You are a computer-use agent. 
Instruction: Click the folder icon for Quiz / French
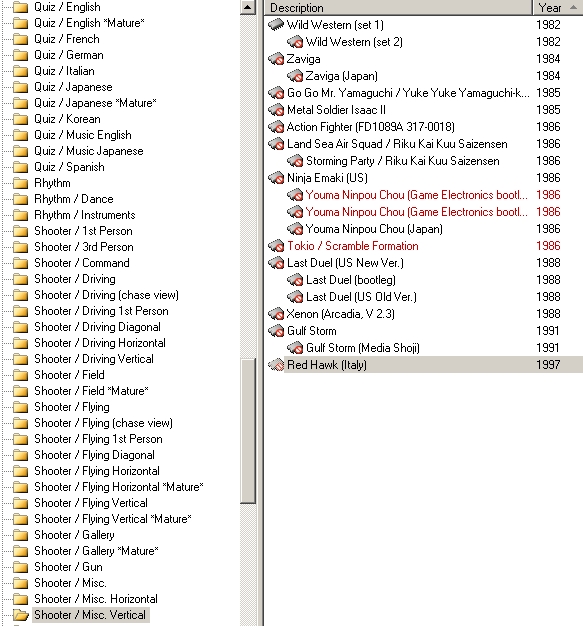[x=20, y=39]
